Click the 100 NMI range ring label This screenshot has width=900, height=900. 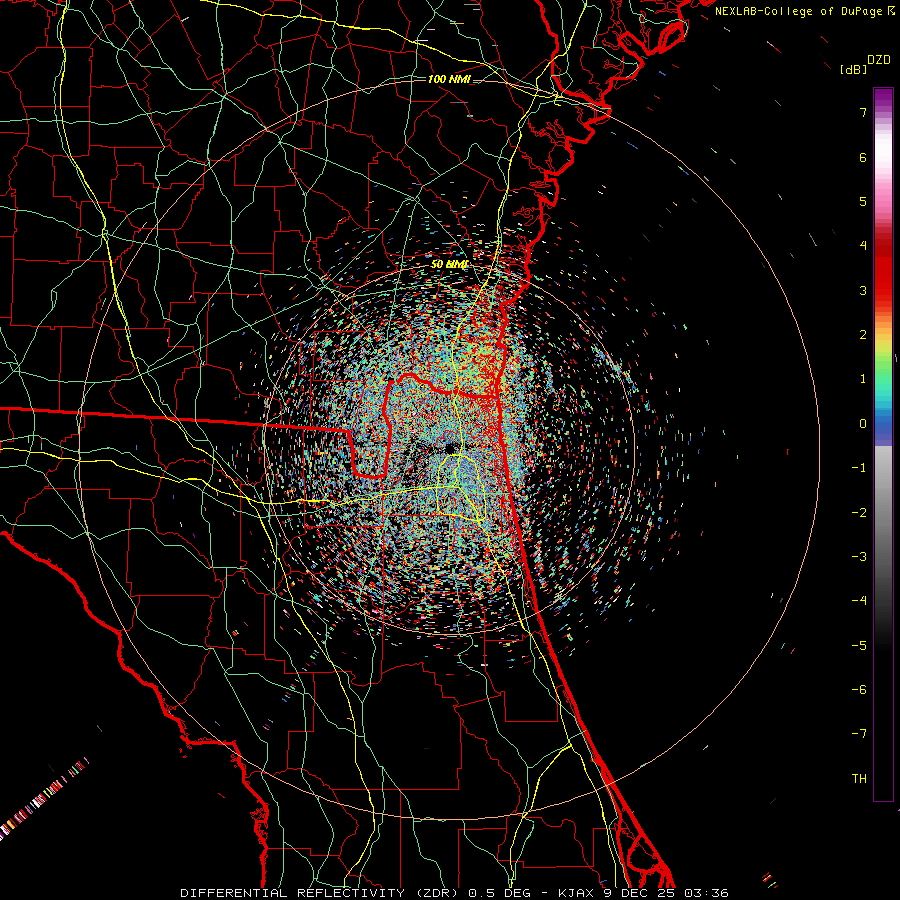[449, 79]
